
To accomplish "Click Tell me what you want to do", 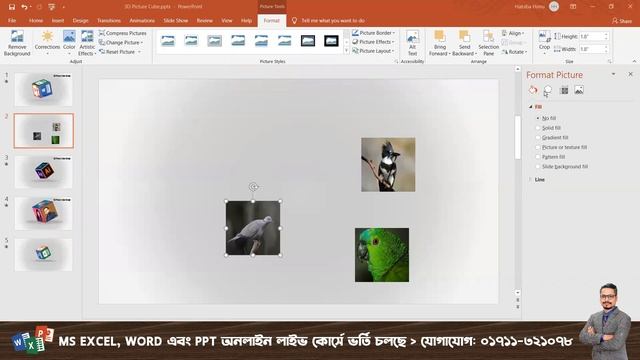I will (333, 20).
